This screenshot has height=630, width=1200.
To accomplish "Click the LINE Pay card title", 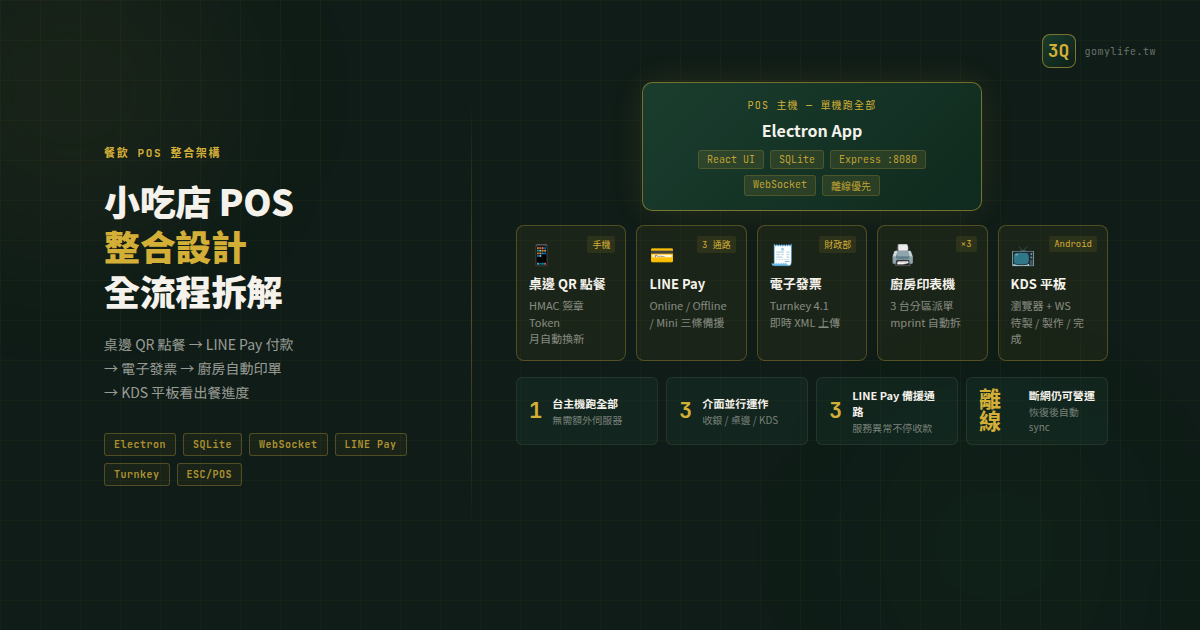I will click(x=677, y=284).
